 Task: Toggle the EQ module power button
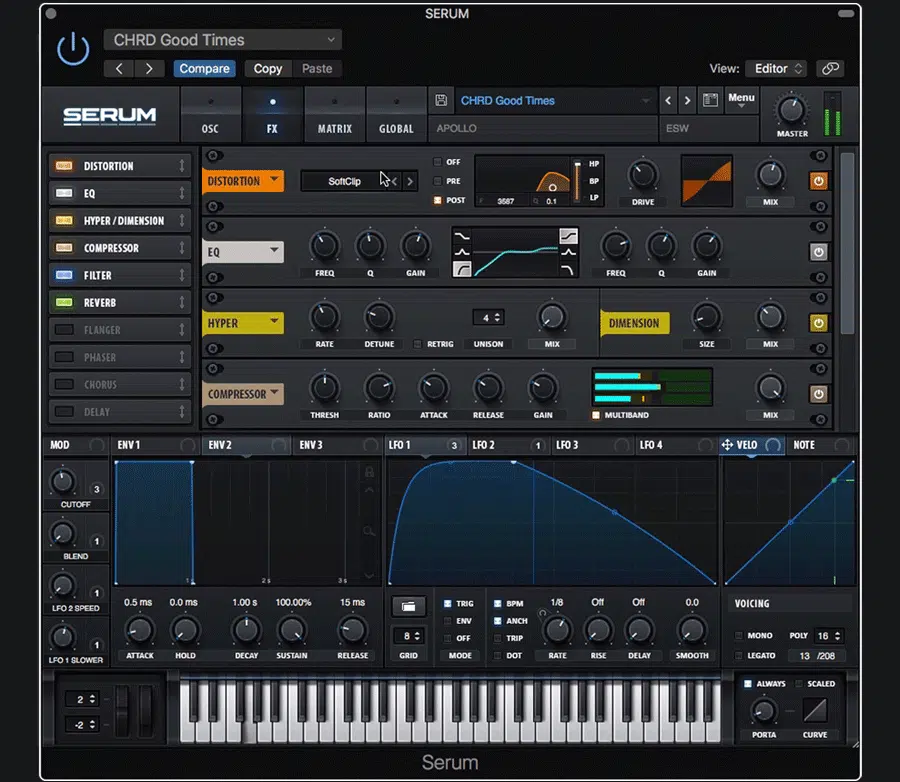click(x=818, y=252)
